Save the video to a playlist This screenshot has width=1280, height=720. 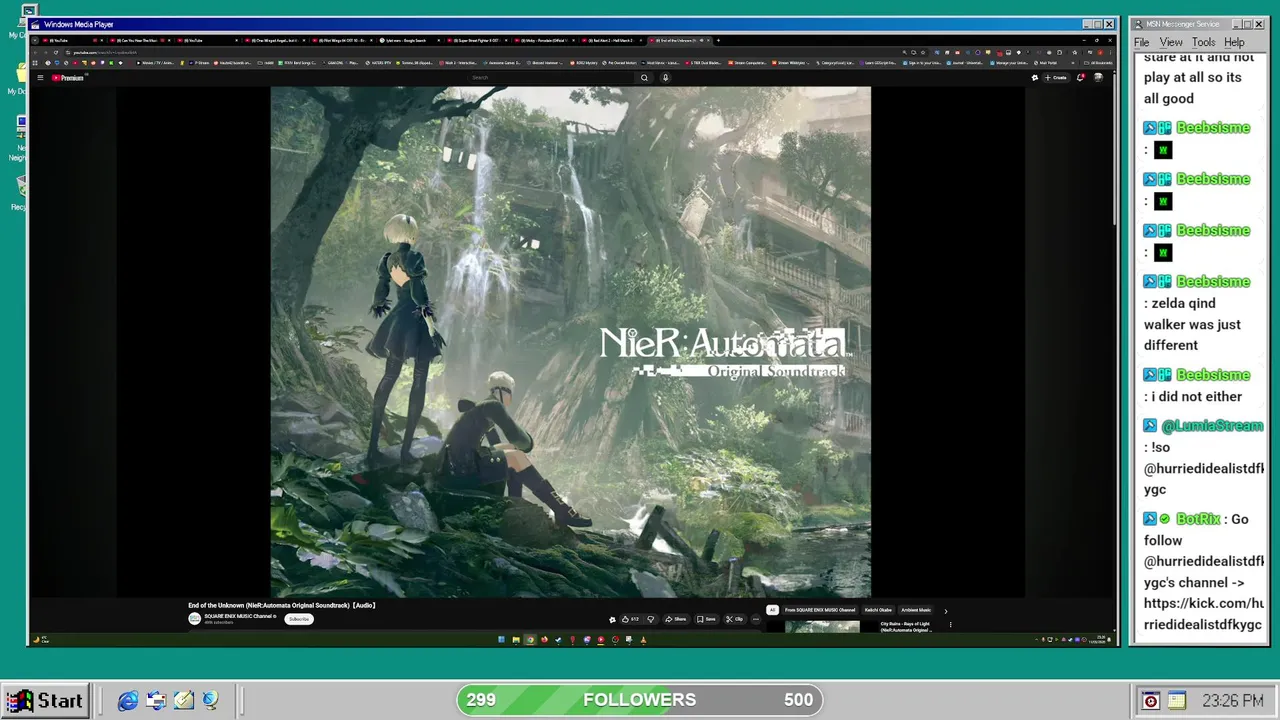tap(706, 619)
